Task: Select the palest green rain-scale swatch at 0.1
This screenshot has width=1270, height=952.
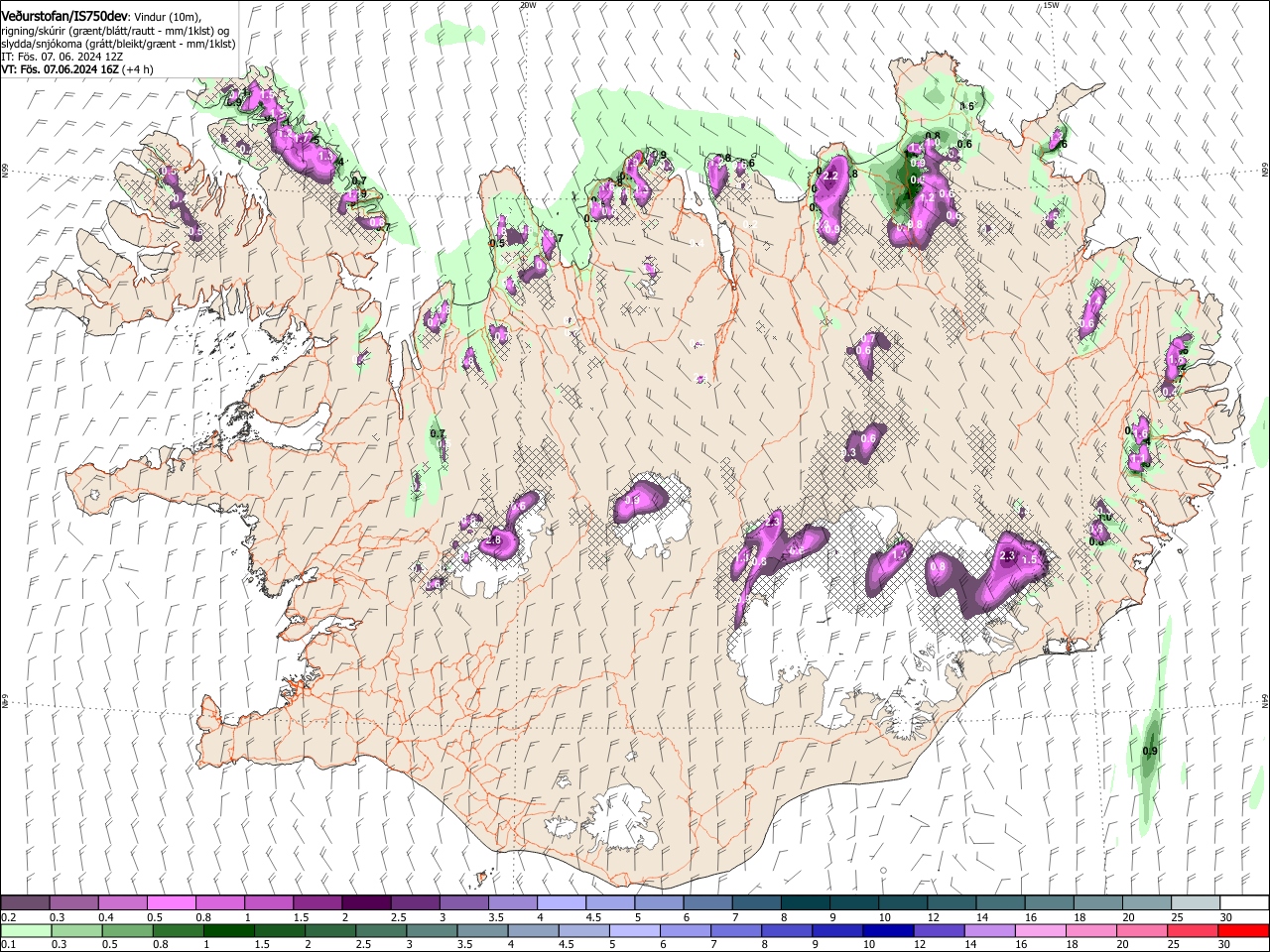Action: coord(26,930)
